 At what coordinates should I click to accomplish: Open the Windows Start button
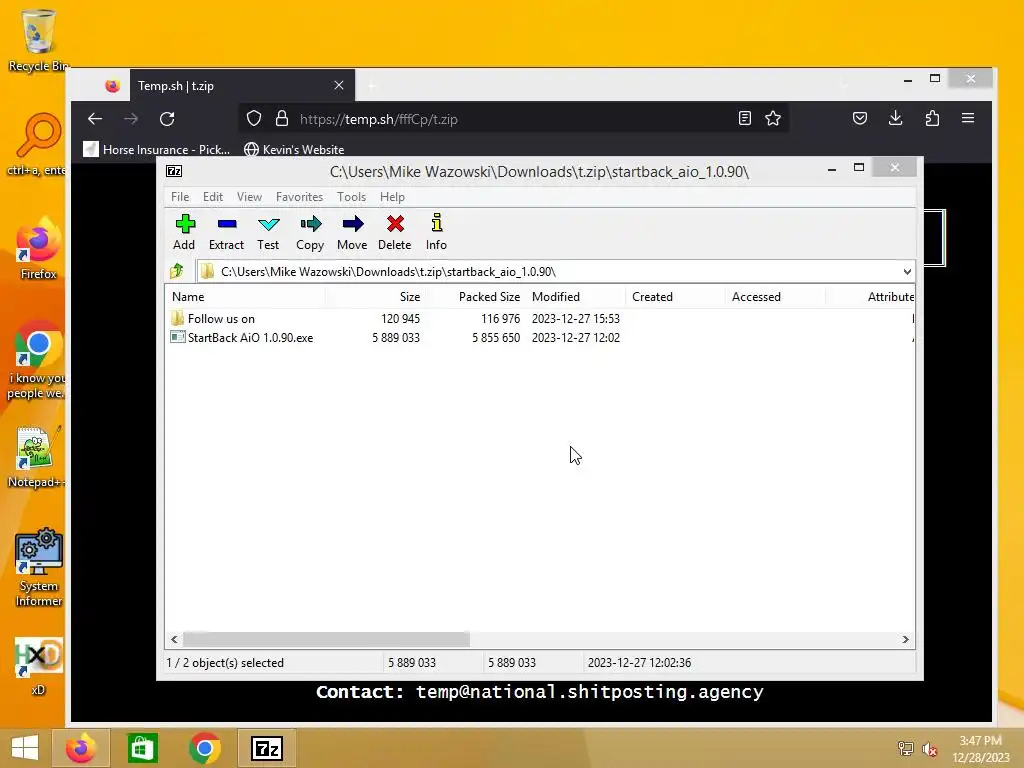pos(25,748)
